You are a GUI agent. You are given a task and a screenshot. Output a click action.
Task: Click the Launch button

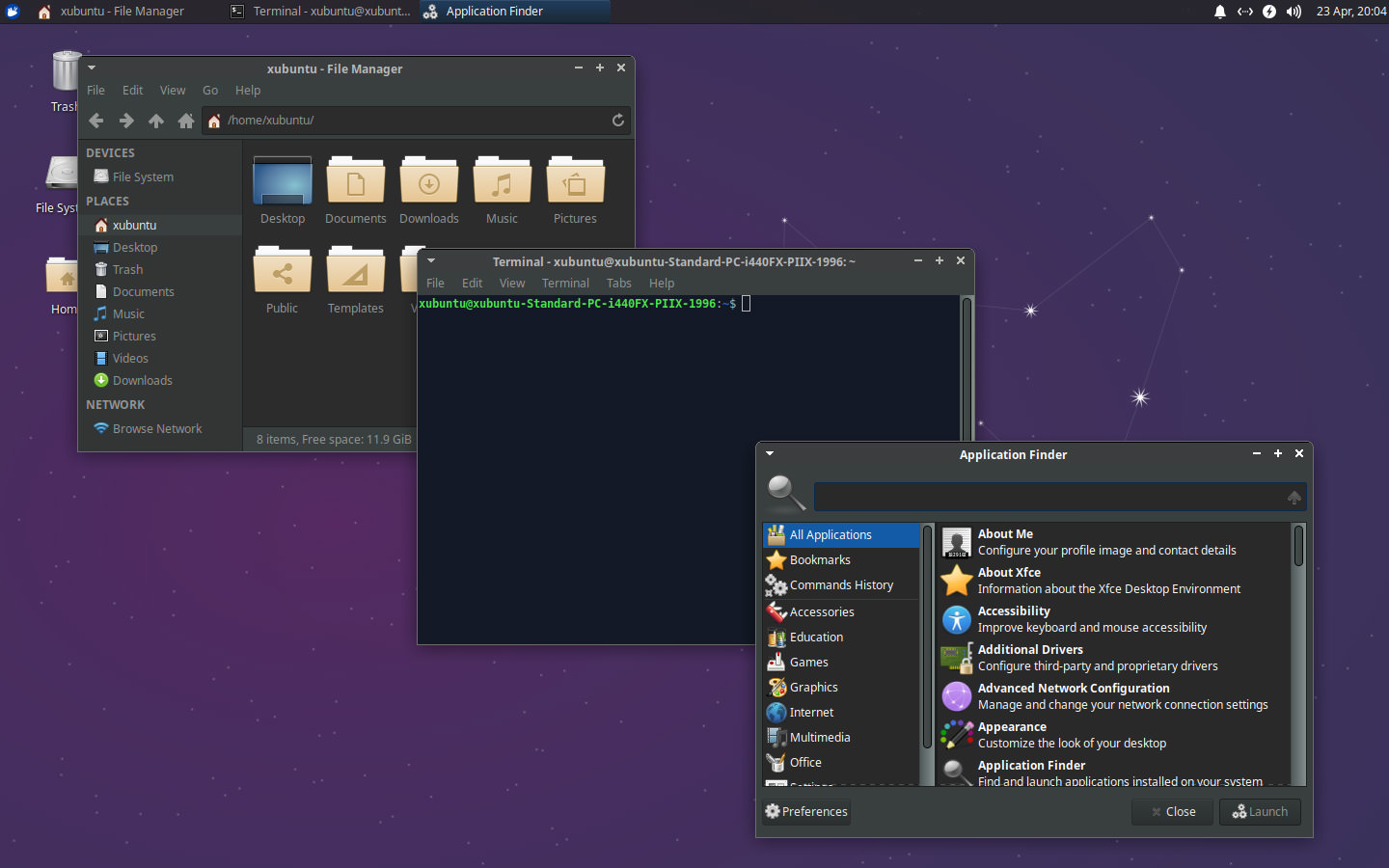(x=1260, y=811)
